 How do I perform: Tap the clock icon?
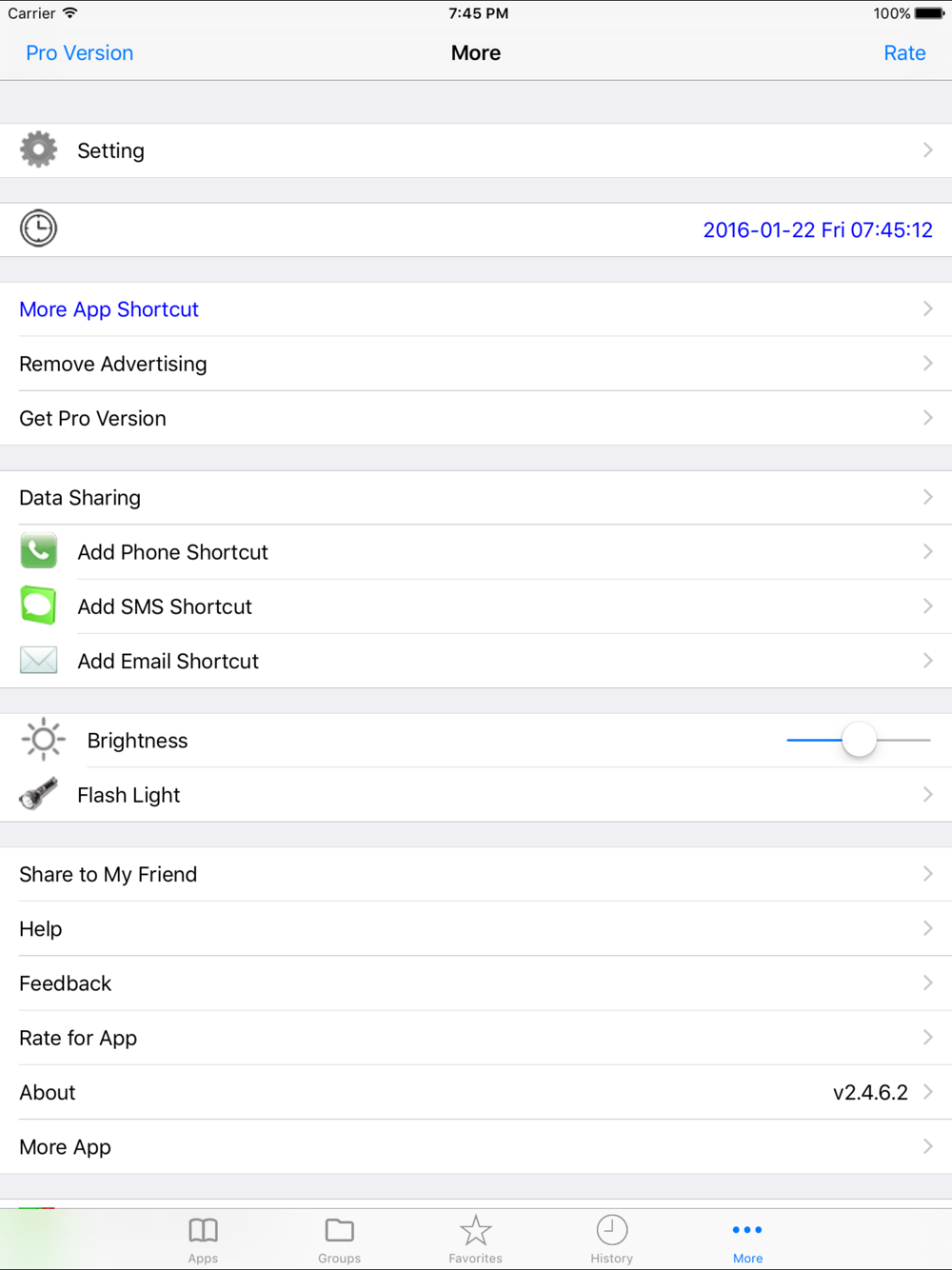click(38, 228)
